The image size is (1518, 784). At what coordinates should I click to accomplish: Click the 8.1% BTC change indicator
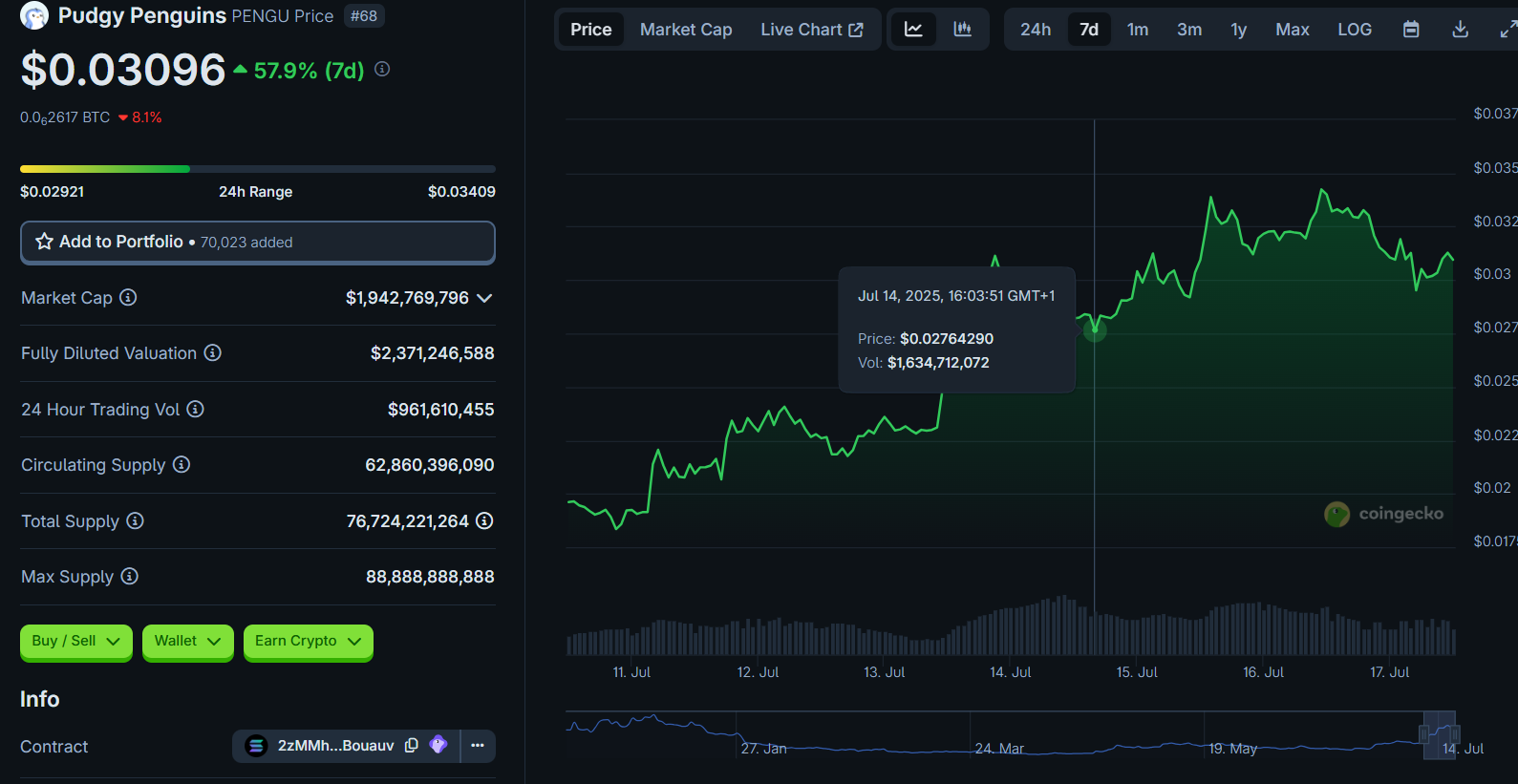[140, 117]
